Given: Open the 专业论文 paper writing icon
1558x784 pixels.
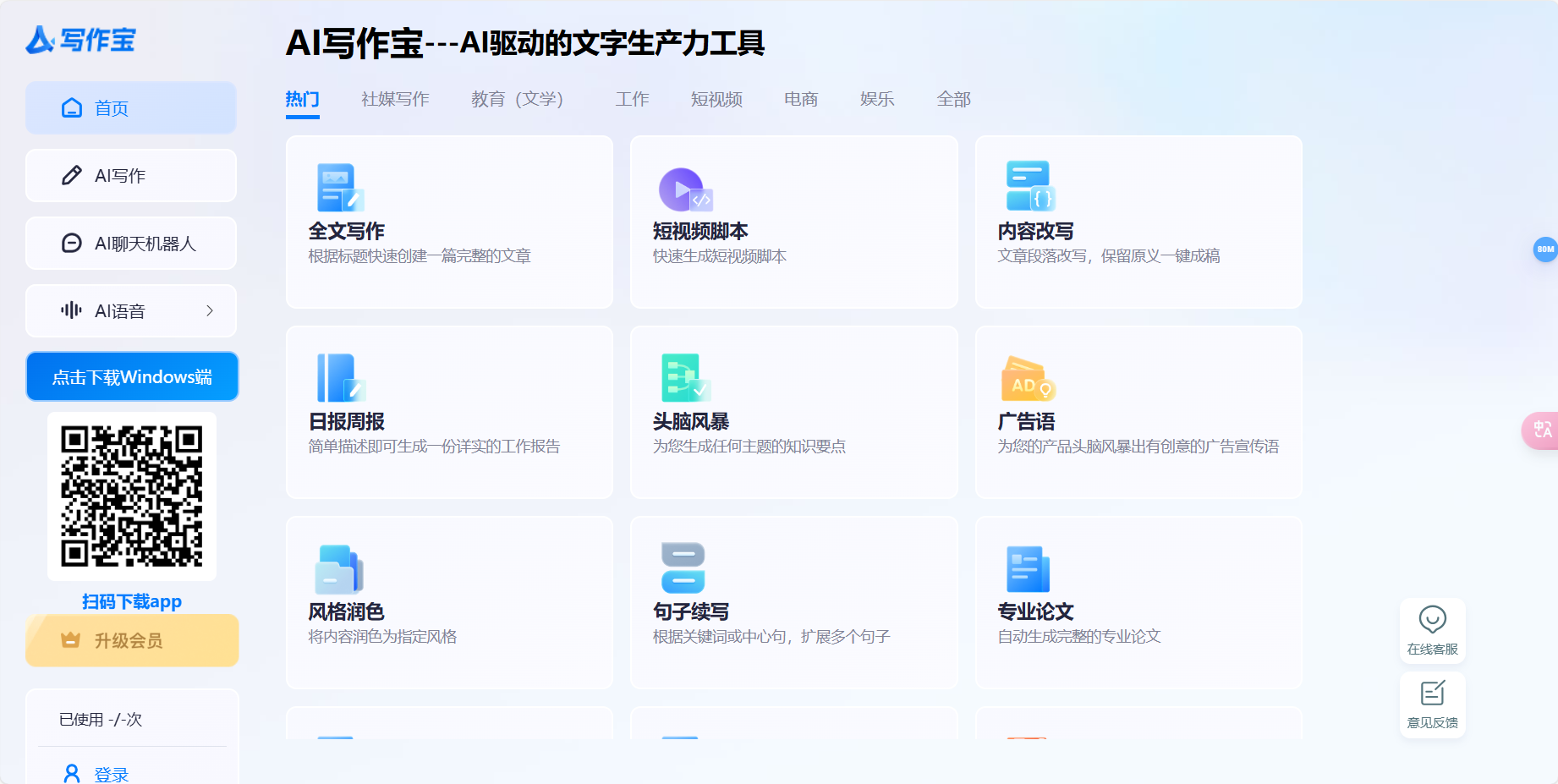Looking at the screenshot, I should coord(1026,568).
